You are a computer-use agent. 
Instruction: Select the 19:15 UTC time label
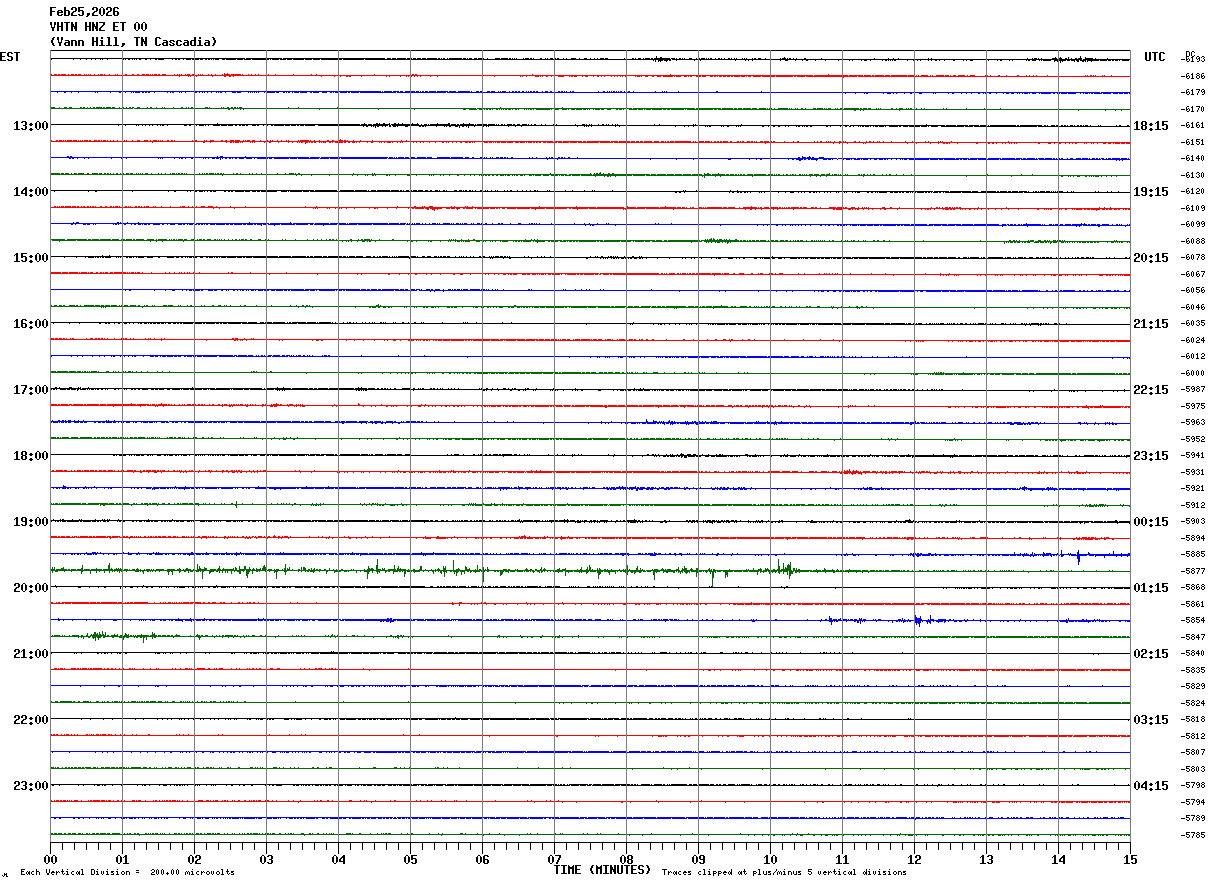(1151, 192)
